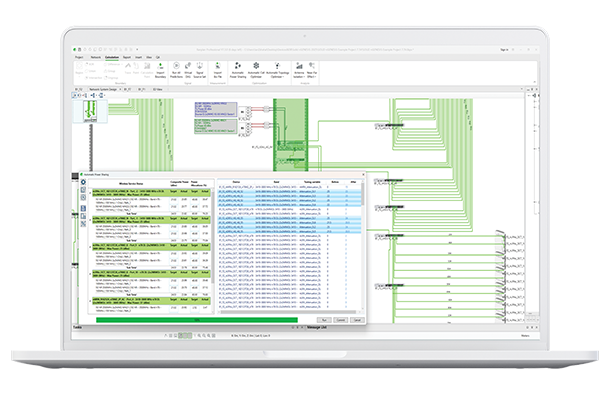Open the Report ribbon tab
The height and width of the screenshot is (394, 609).
(x=127, y=57)
